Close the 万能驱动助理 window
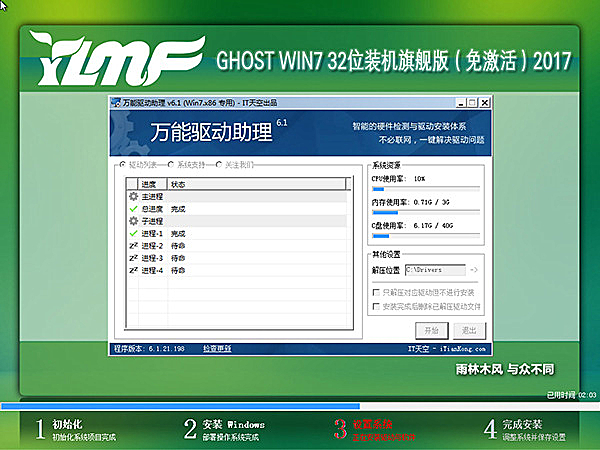The height and width of the screenshot is (450, 600). [485, 103]
